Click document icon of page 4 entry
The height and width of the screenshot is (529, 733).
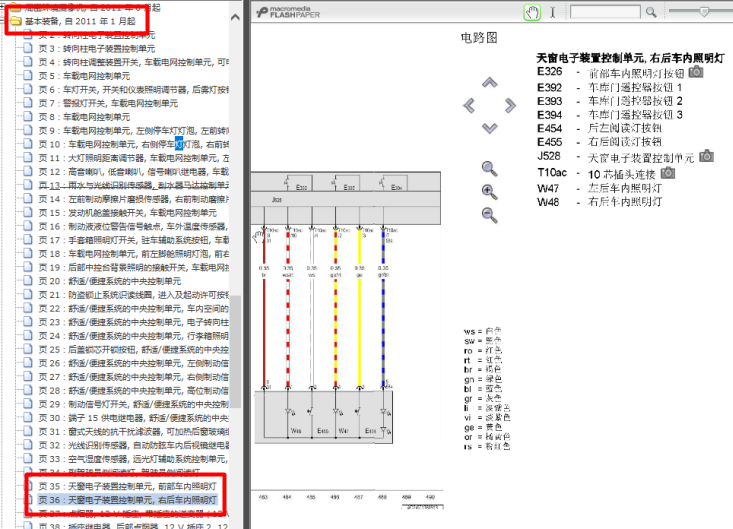tap(28, 62)
